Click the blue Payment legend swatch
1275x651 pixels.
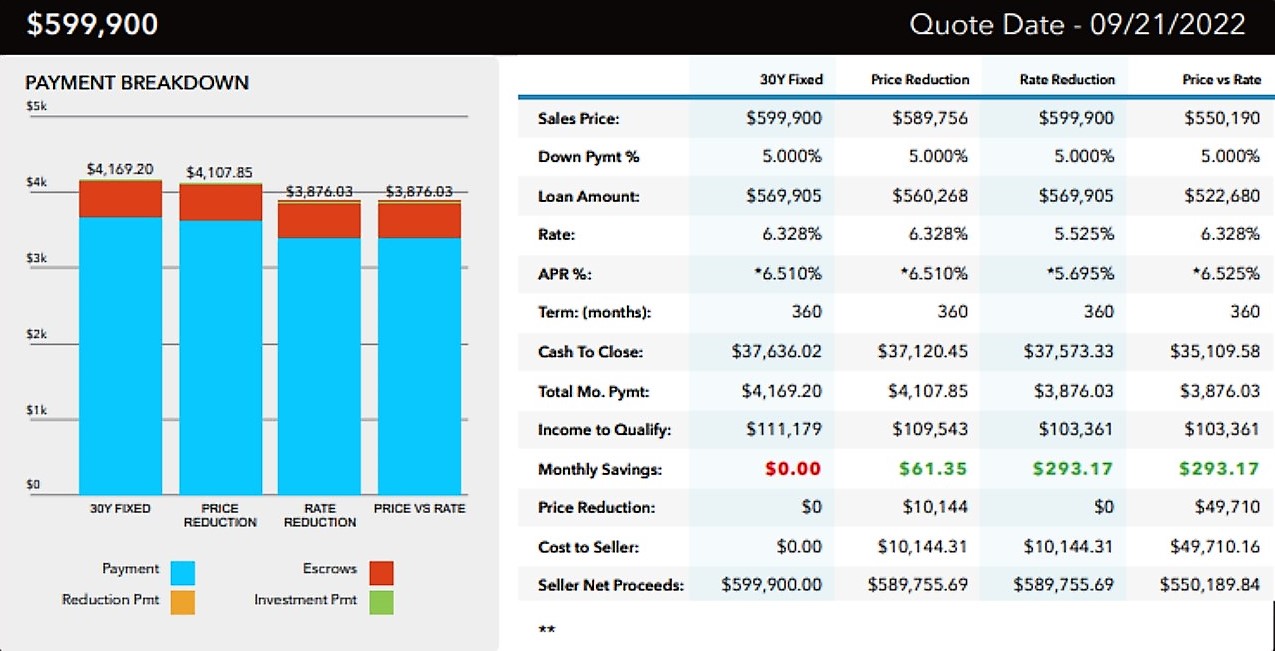(182, 572)
